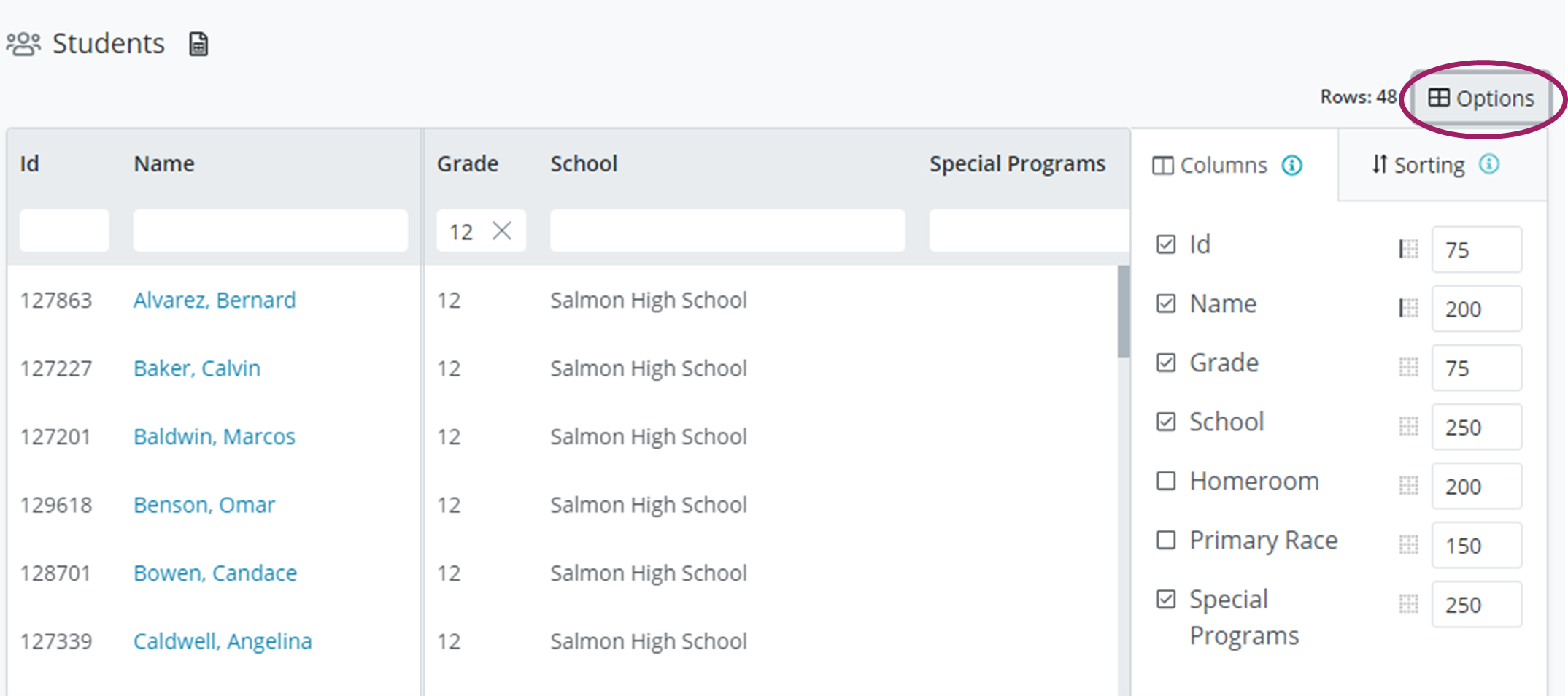
Task: Disable the Special Programs column checkbox
Action: (x=1165, y=598)
